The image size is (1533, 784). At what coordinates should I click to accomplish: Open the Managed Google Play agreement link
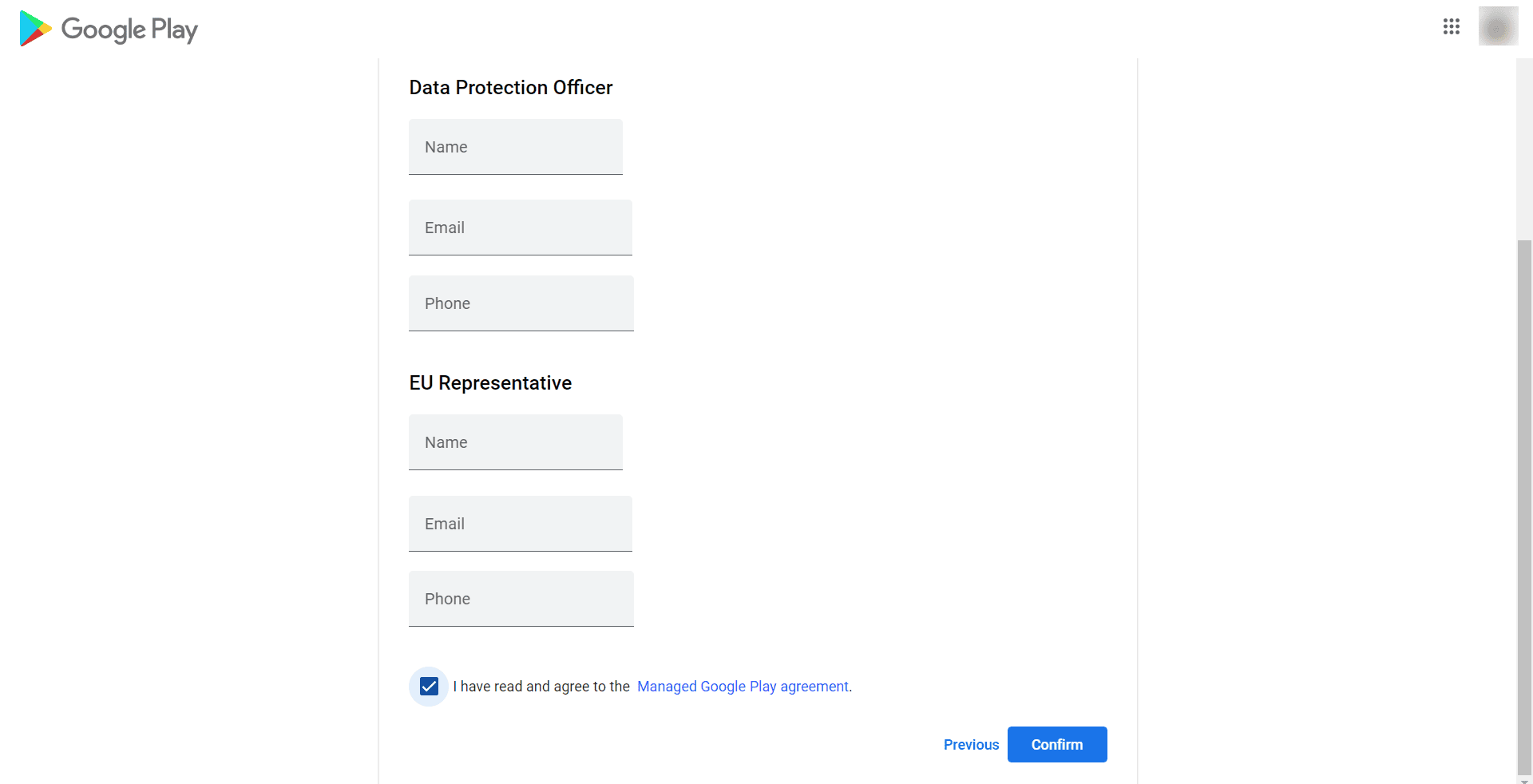[743, 687]
